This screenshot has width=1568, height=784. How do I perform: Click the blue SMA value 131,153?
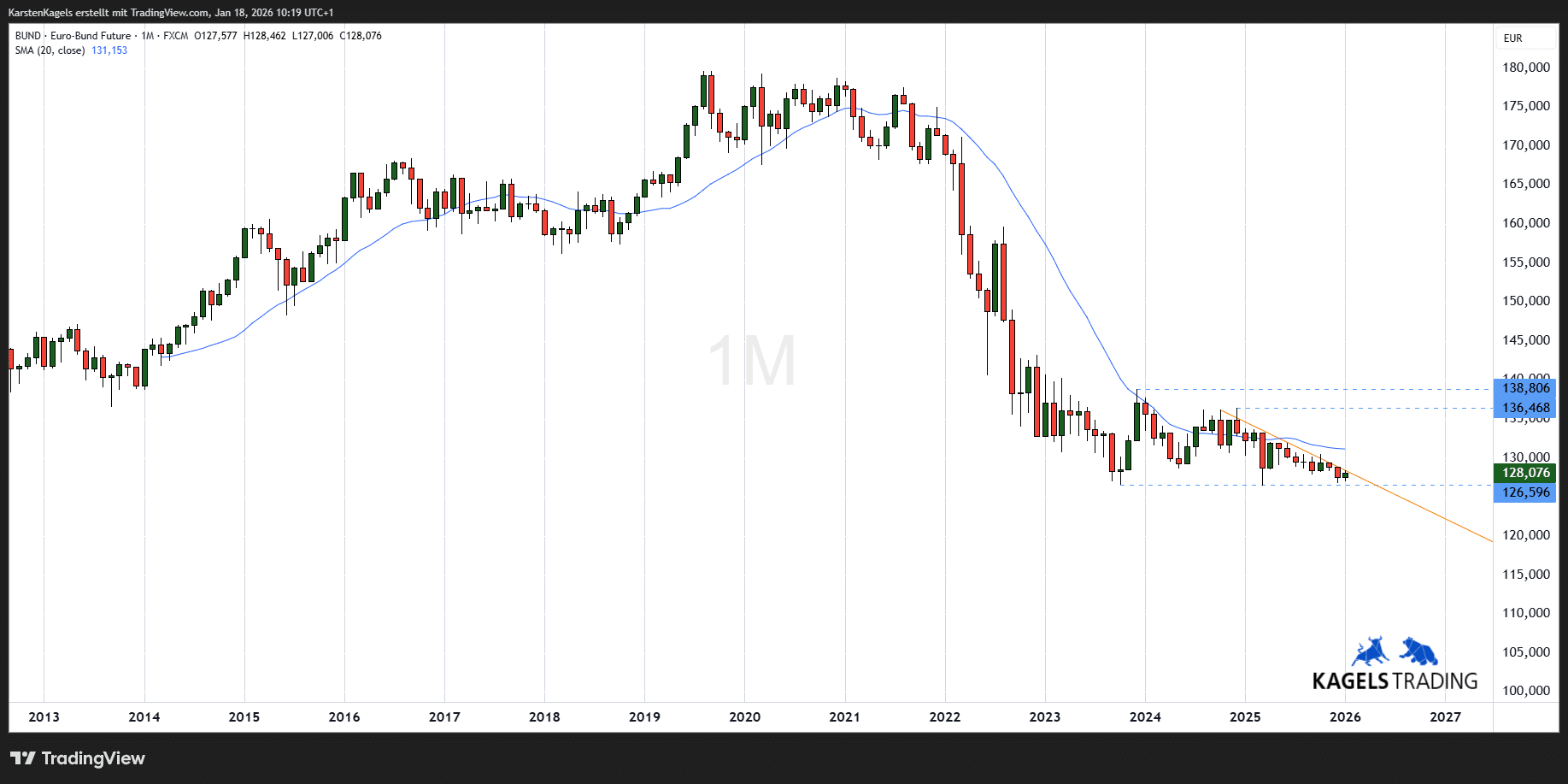(109, 50)
